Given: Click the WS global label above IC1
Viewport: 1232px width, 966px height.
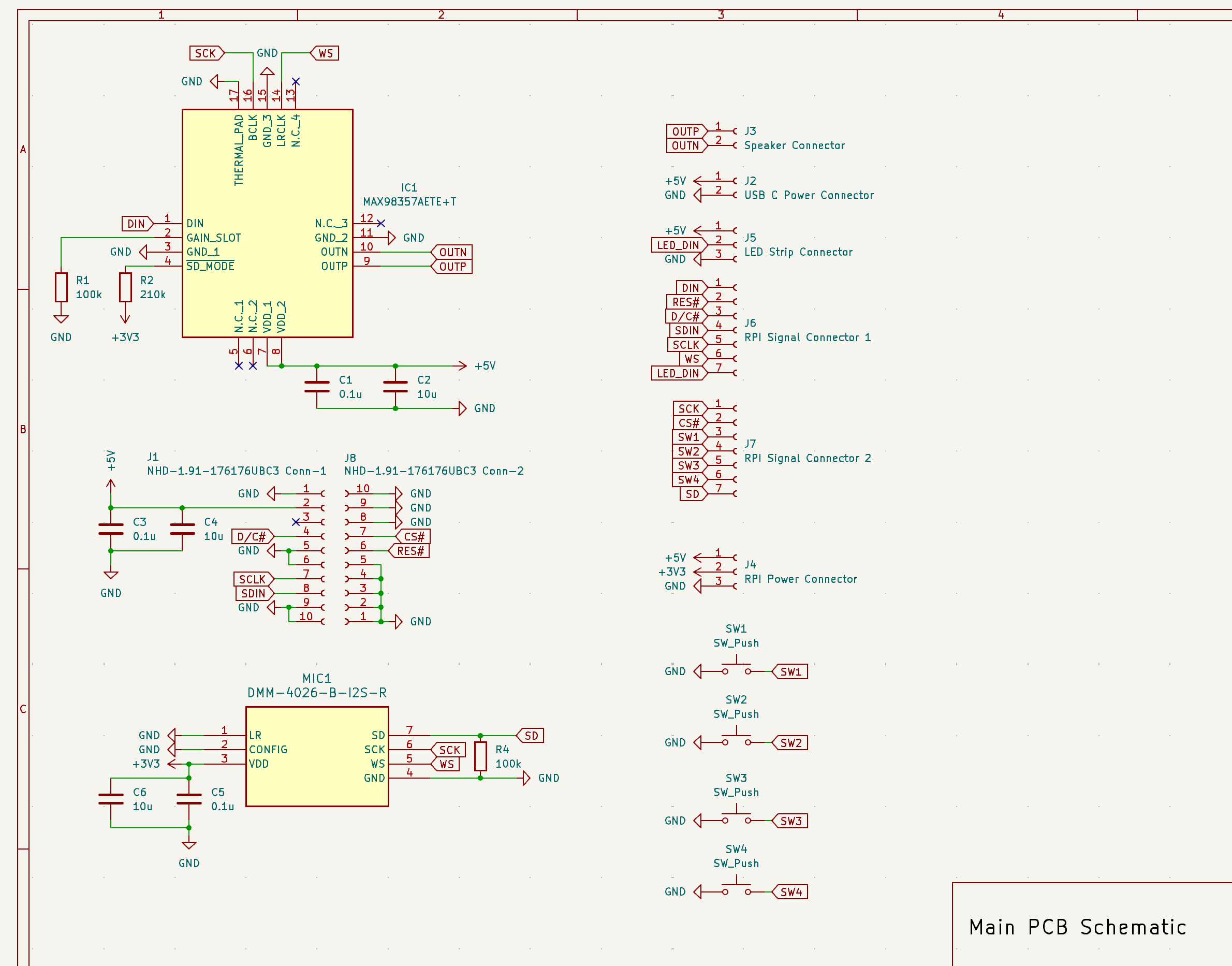Looking at the screenshot, I should pyautogui.click(x=325, y=53).
